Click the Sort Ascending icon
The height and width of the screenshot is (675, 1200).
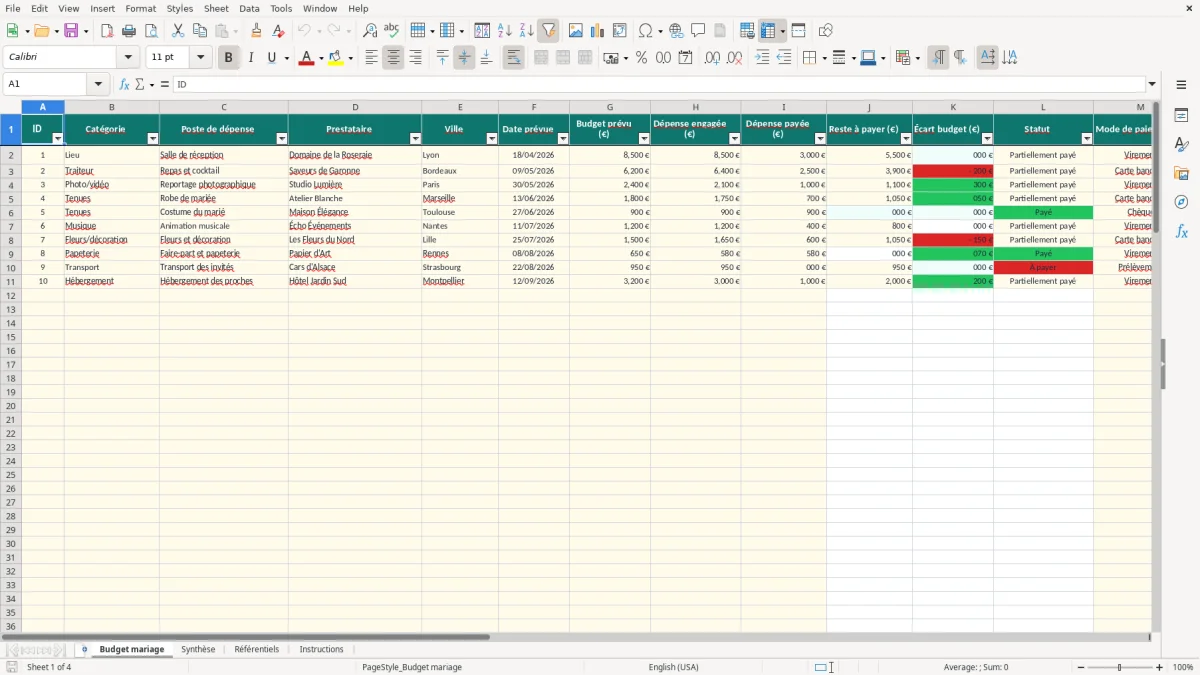pyautogui.click(x=504, y=31)
